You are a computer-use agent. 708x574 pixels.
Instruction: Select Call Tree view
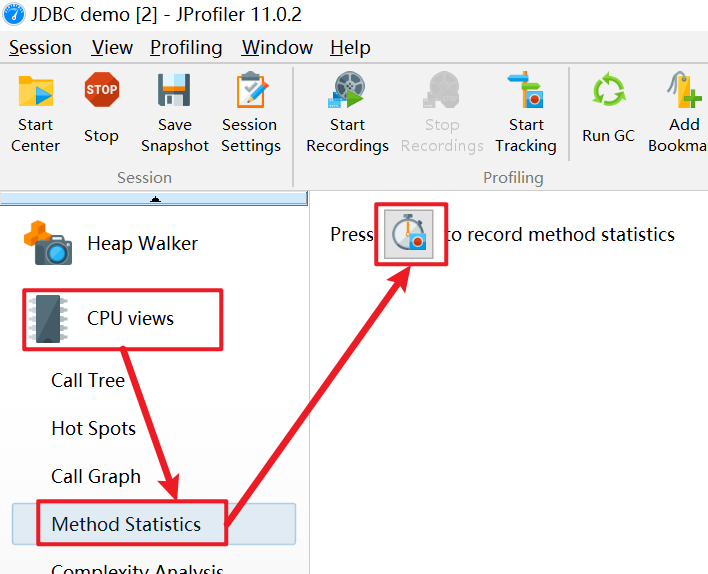(88, 380)
